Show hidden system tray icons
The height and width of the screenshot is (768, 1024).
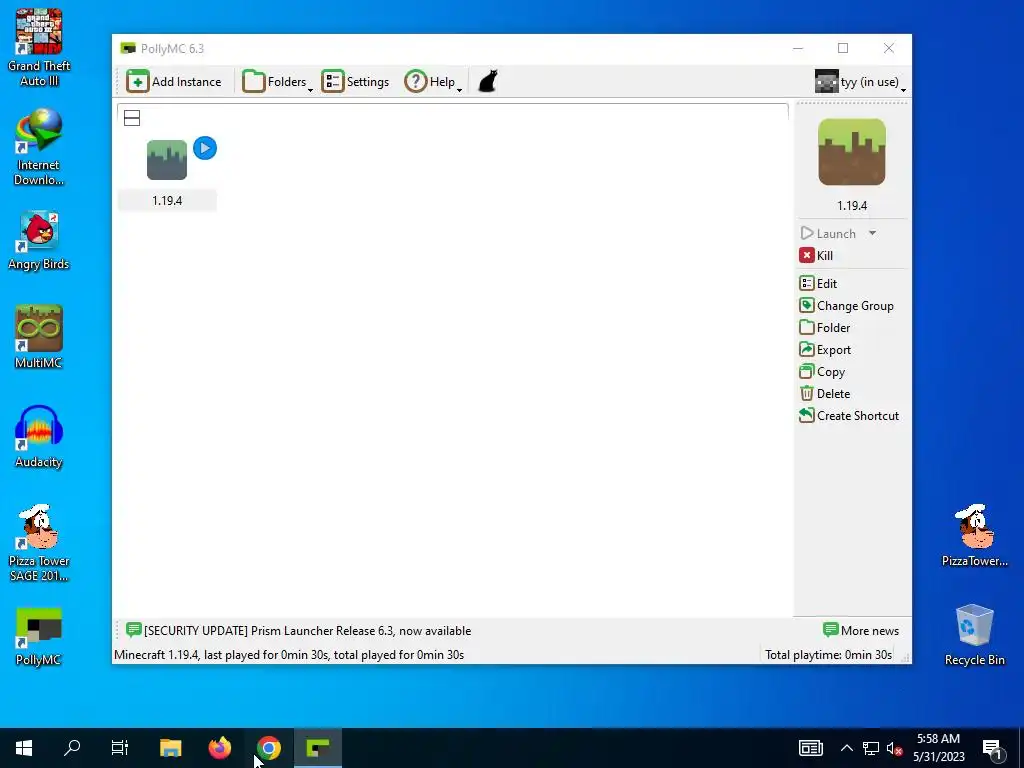click(x=846, y=748)
